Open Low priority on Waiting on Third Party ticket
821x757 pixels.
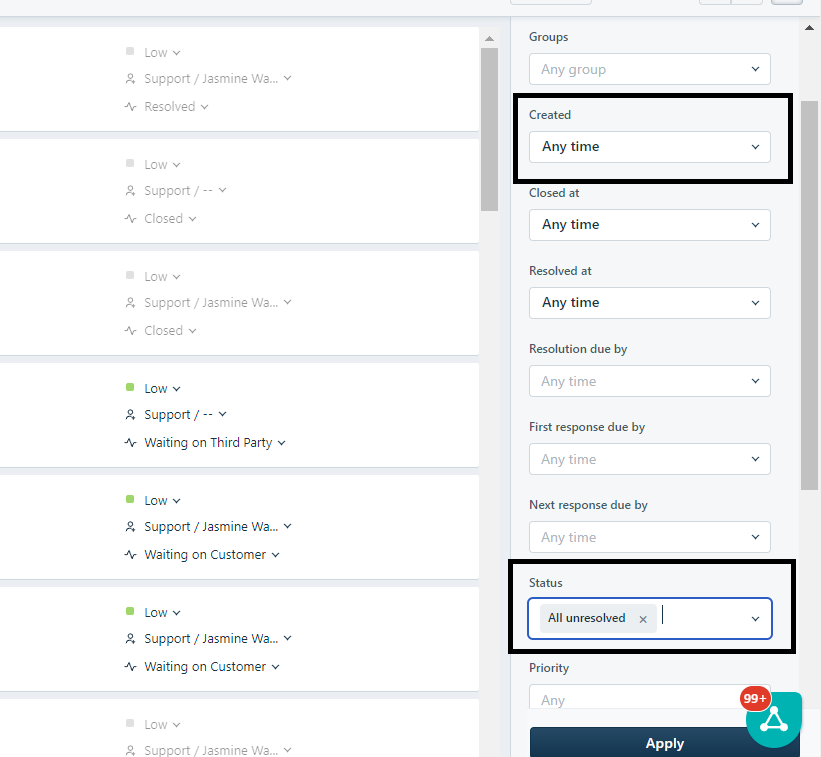[x=162, y=389]
